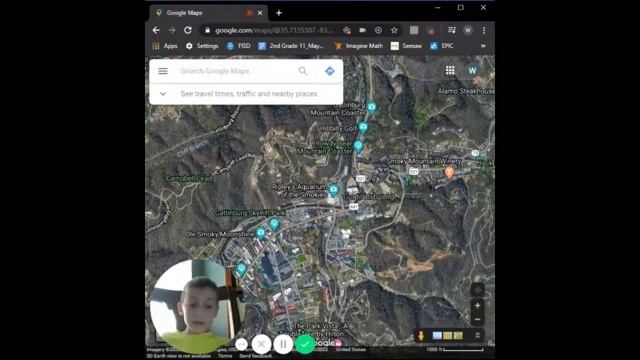Show your location on map
The height and width of the screenshot is (360, 640).
click(477, 290)
